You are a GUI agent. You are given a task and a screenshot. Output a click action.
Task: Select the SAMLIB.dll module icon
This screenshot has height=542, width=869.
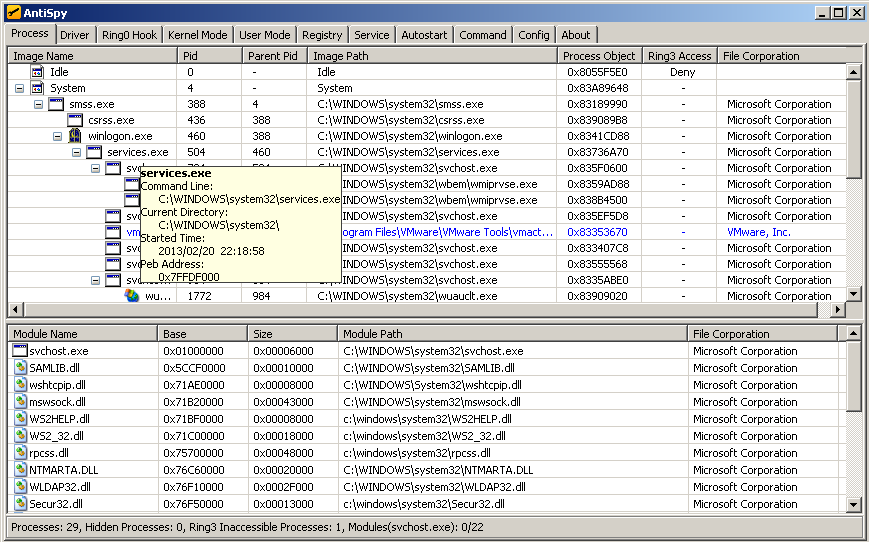[20, 368]
